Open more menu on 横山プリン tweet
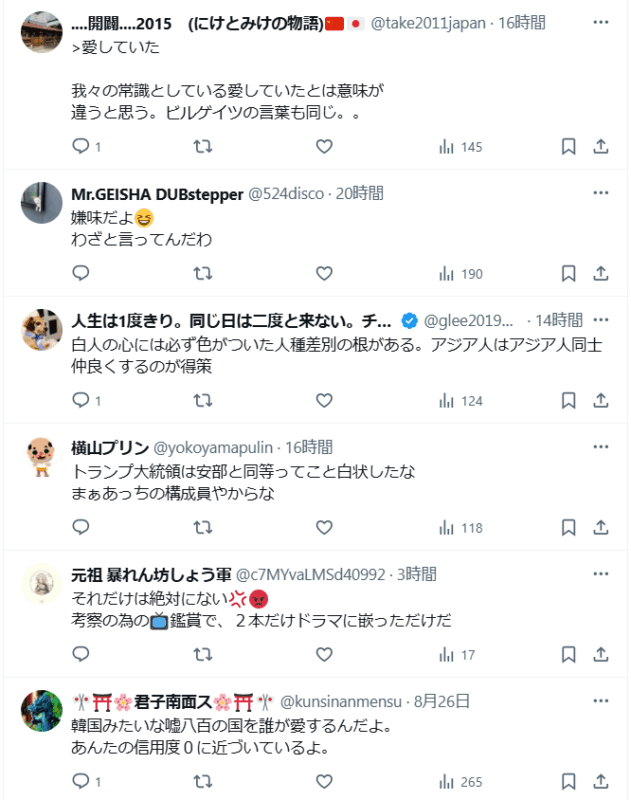The width and height of the screenshot is (631, 800). (600, 447)
